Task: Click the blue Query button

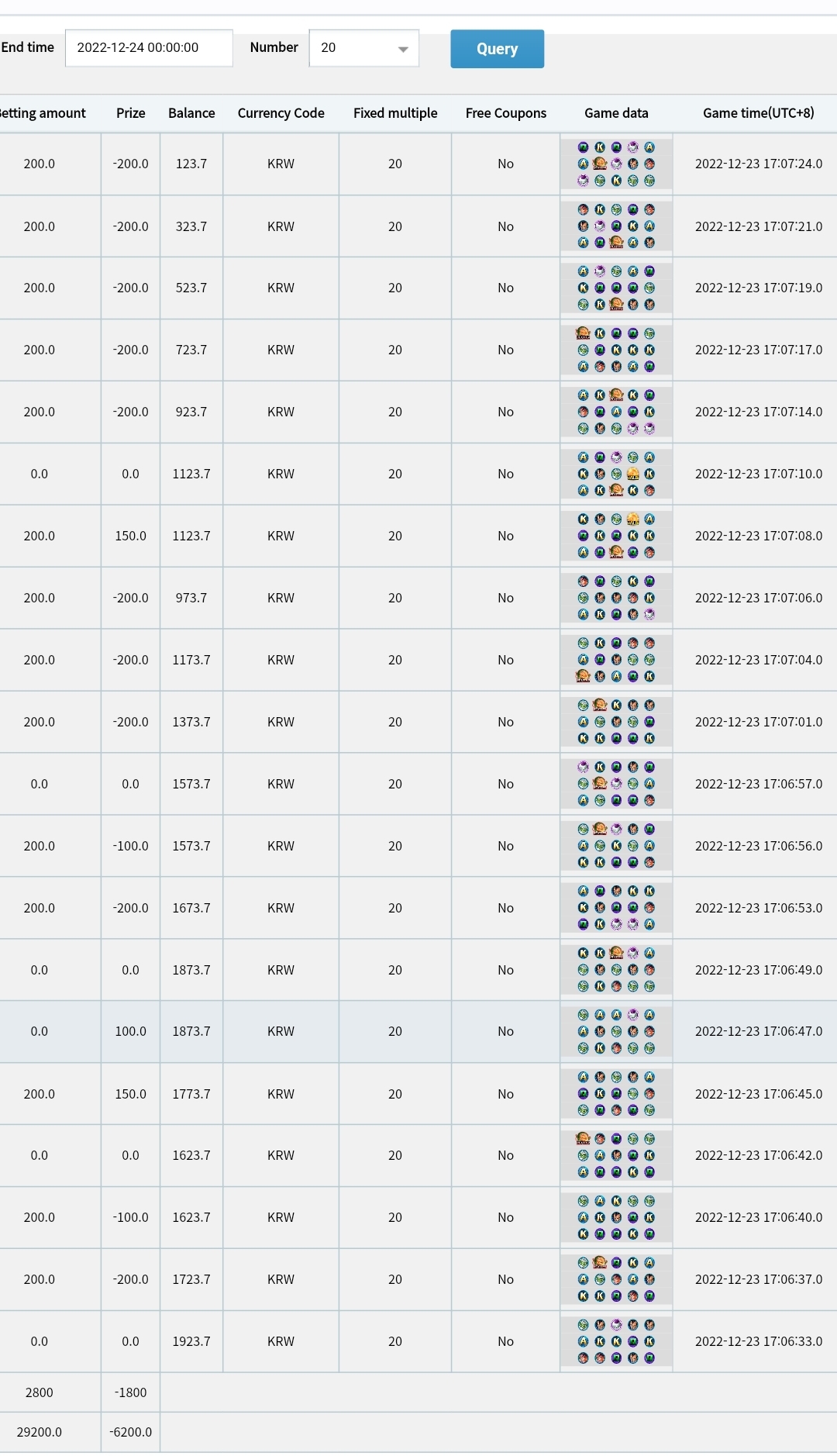Action: (497, 49)
